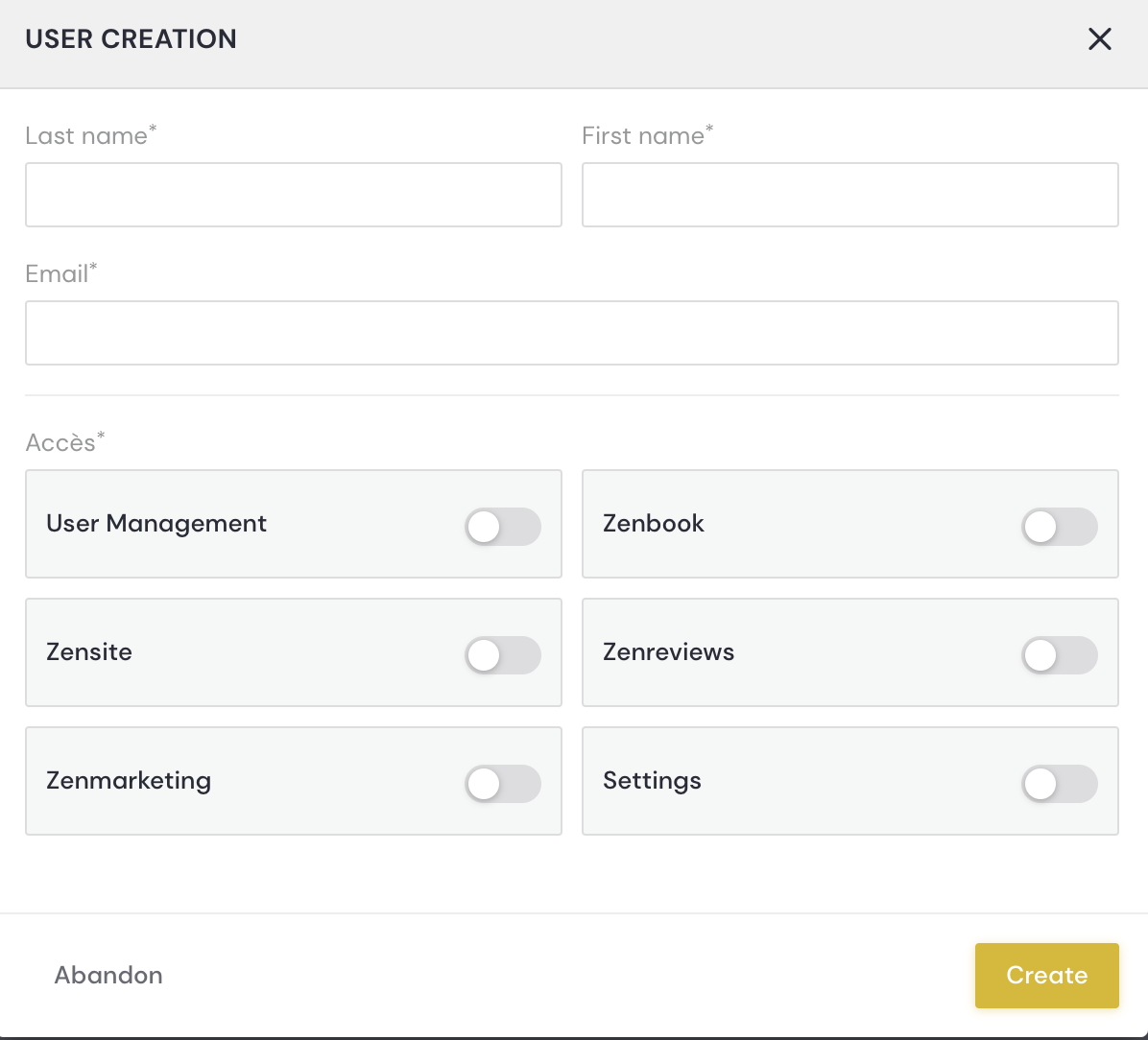The height and width of the screenshot is (1040, 1148).
Task: Toggle Zenreviews access on
Action: point(1059,654)
